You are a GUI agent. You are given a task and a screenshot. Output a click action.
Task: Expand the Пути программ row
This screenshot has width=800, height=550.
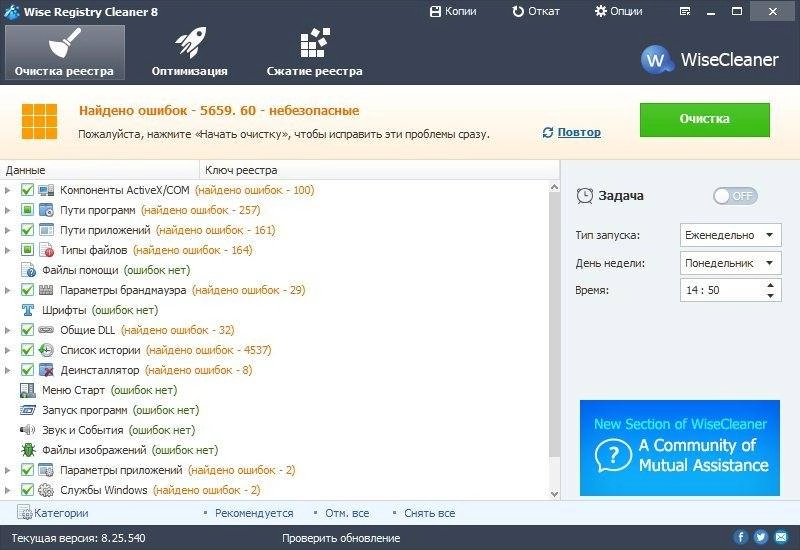(x=7, y=210)
